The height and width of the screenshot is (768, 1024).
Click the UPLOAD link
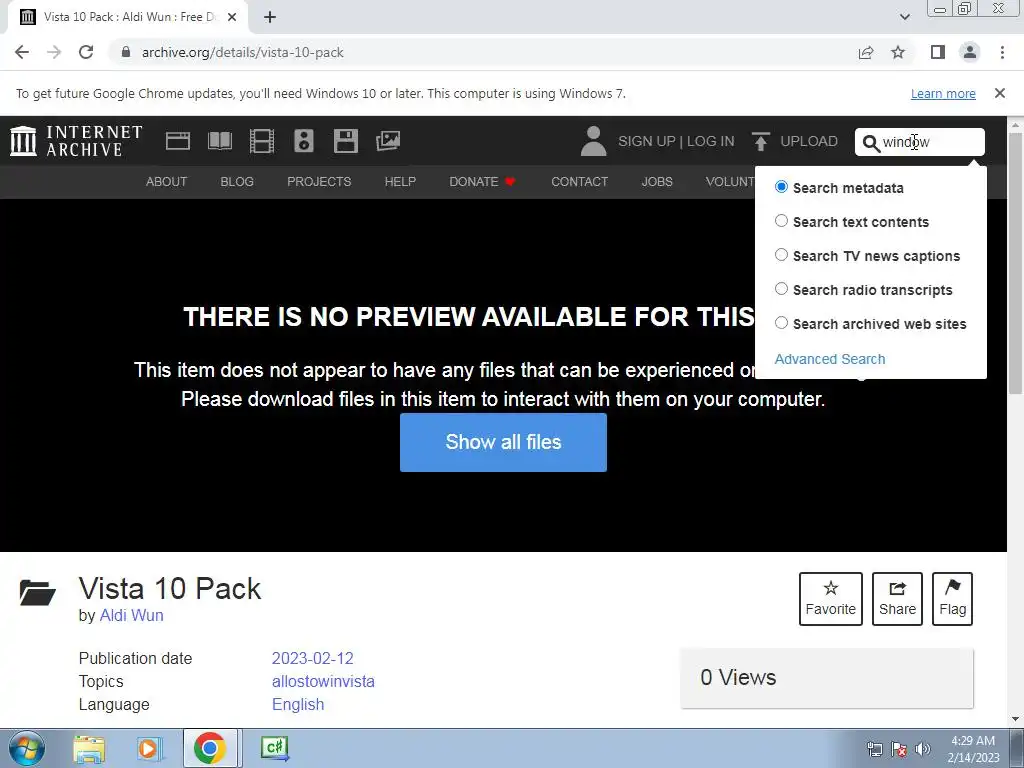click(808, 141)
